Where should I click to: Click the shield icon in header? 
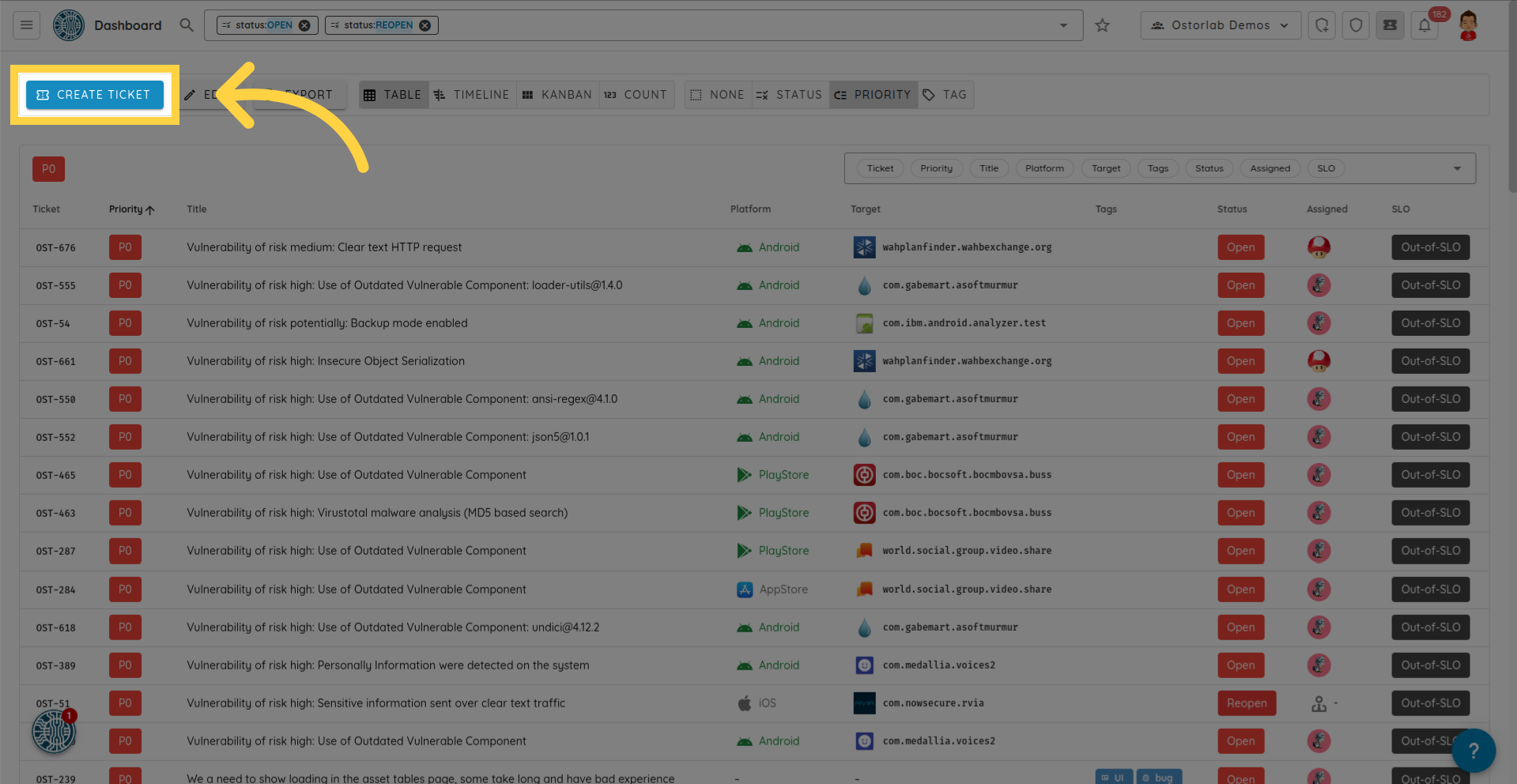1356,25
